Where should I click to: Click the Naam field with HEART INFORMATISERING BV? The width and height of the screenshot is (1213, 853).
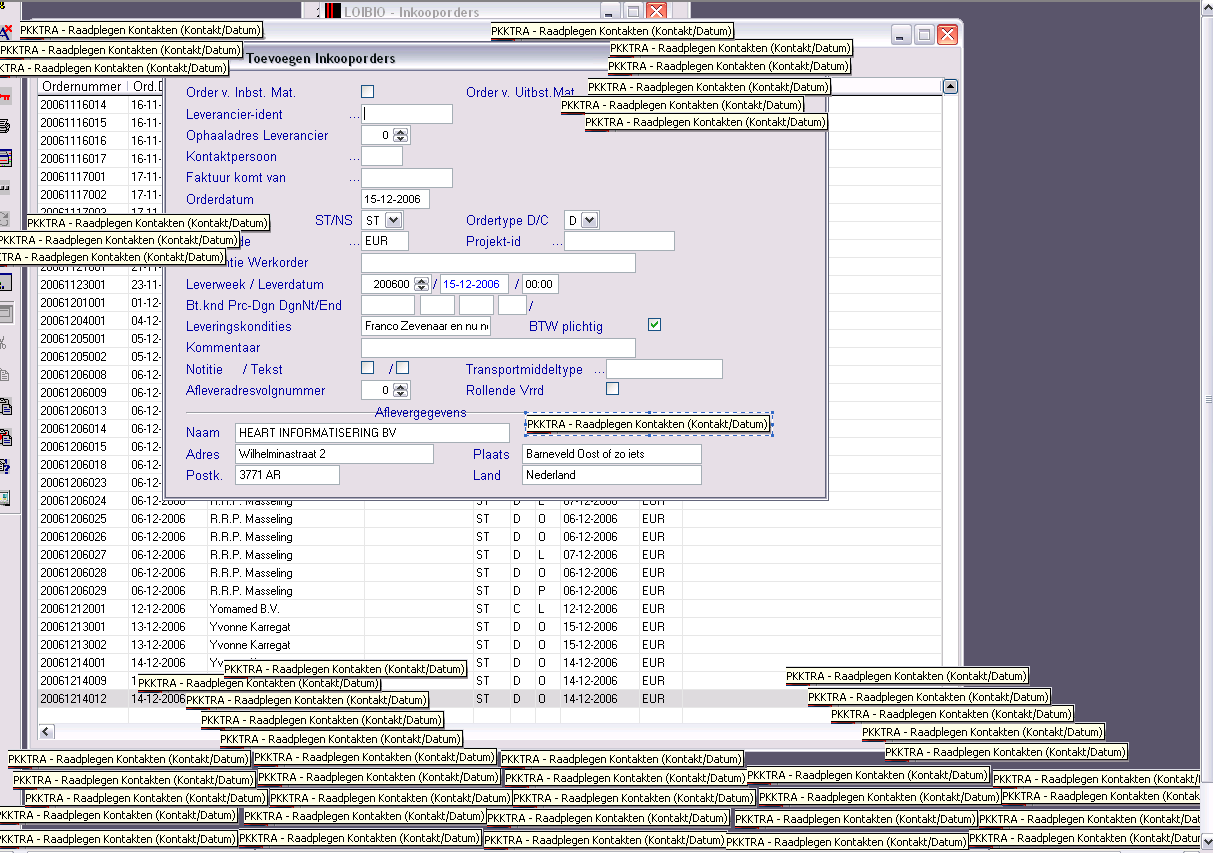372,433
